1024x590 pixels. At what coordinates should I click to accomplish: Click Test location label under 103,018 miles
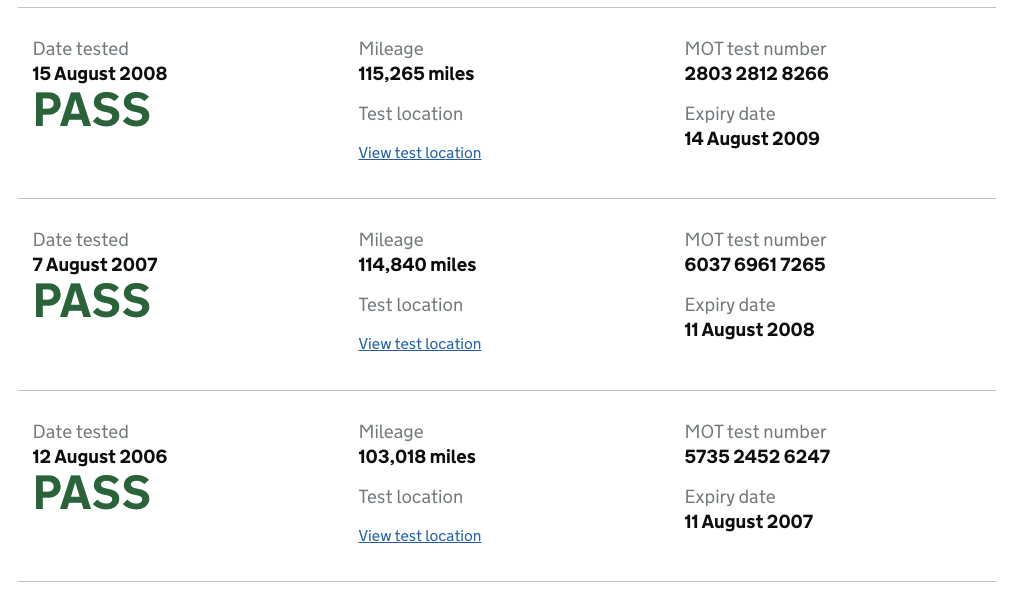coord(410,497)
